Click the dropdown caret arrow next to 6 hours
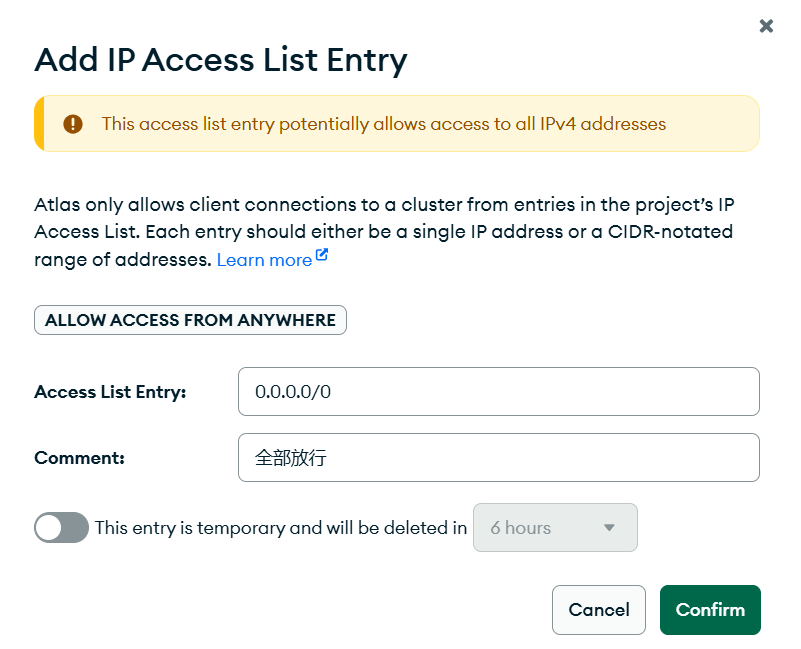The height and width of the screenshot is (649, 801). pos(609,527)
